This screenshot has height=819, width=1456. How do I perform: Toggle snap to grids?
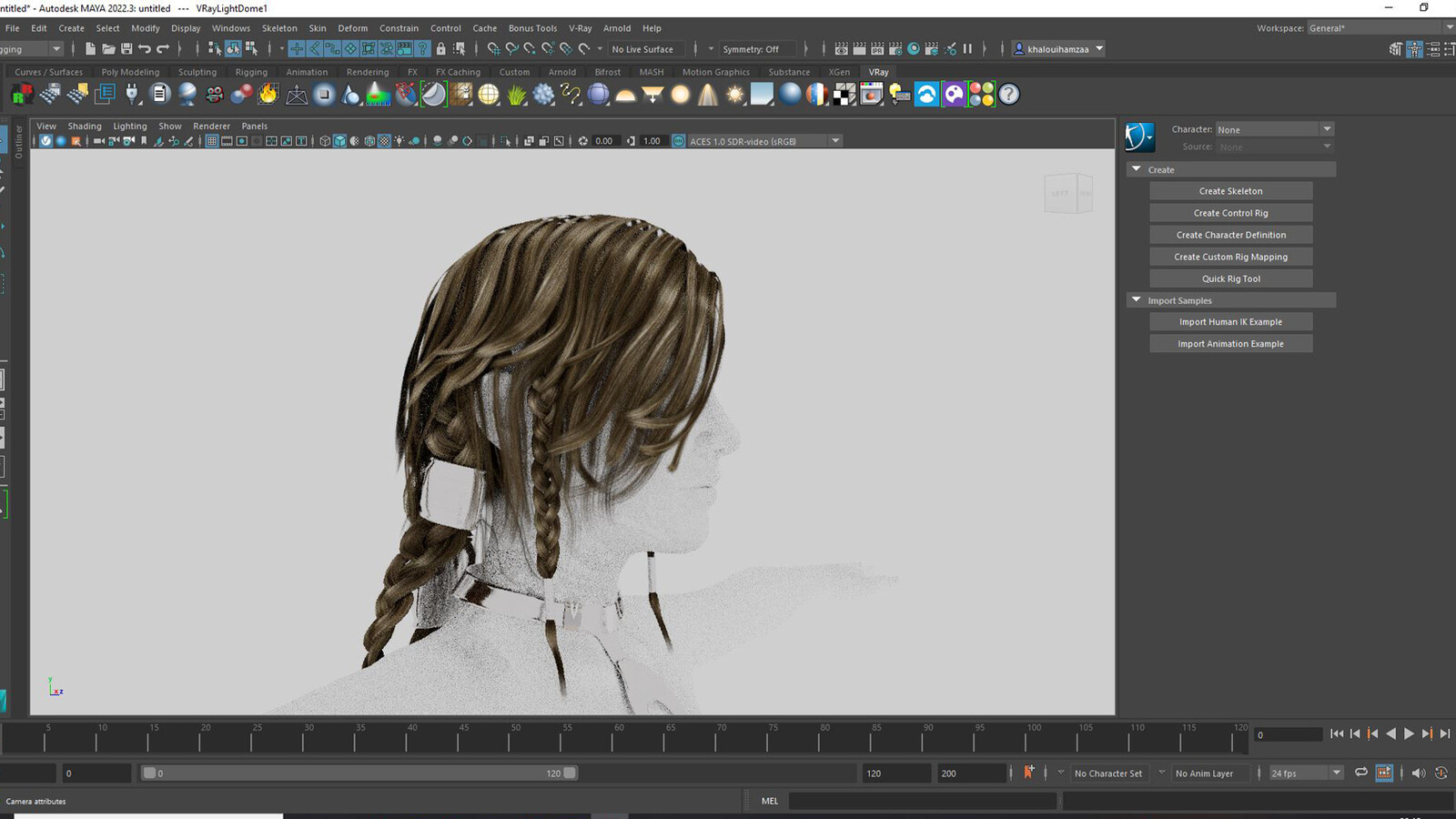click(x=493, y=49)
